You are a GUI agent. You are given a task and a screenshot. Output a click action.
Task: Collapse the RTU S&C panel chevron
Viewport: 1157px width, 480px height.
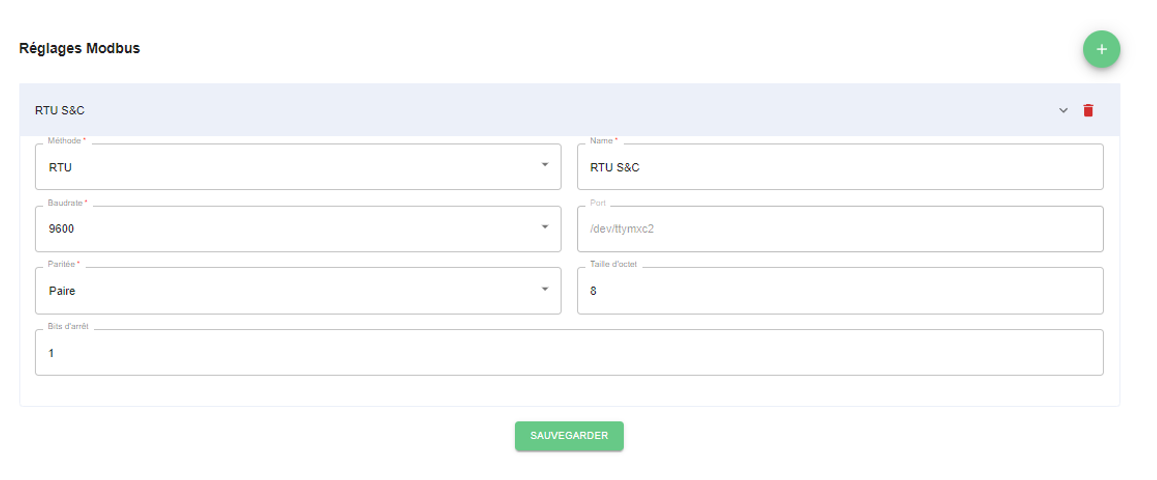1063,110
